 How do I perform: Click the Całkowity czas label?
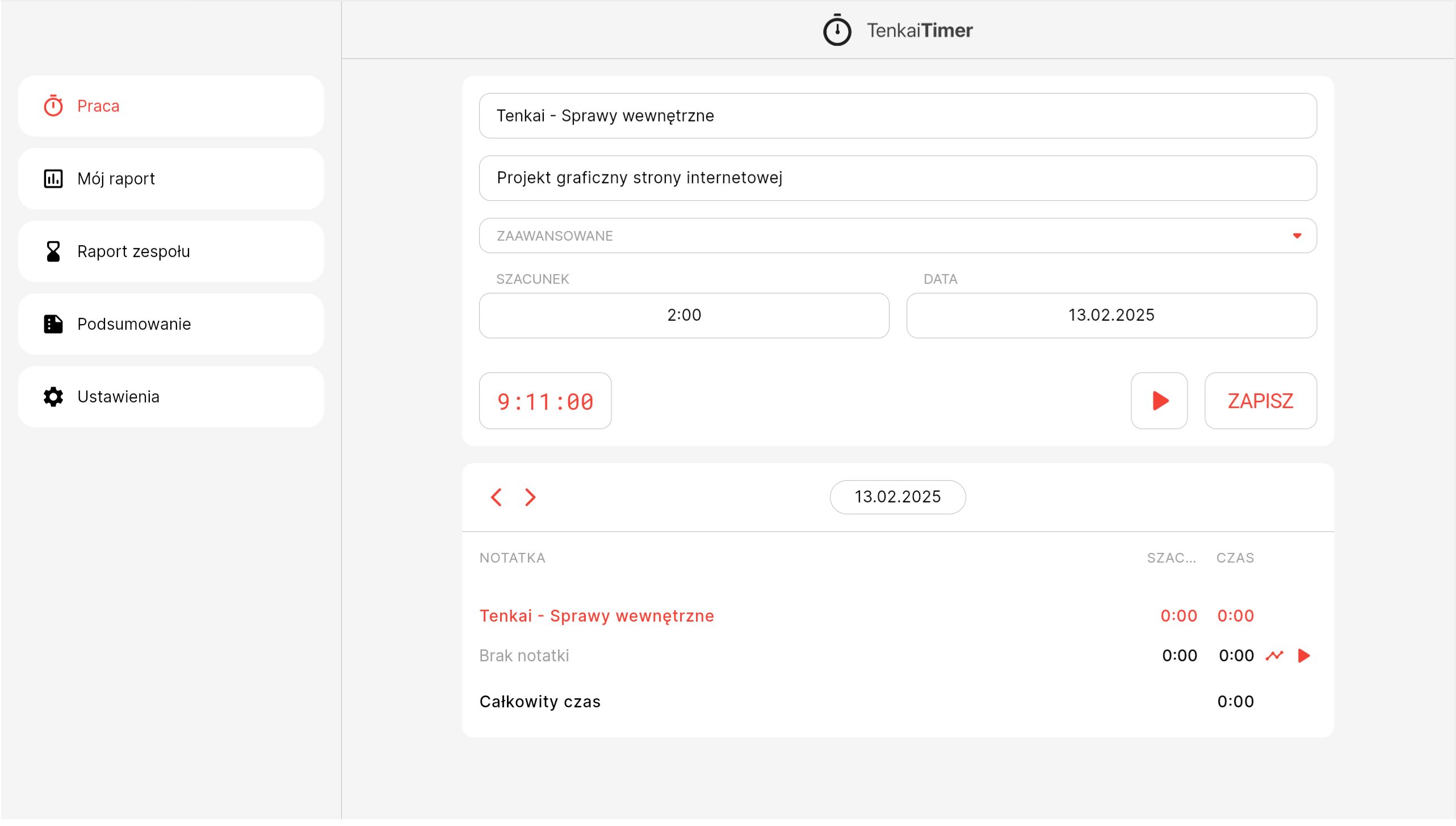540,702
